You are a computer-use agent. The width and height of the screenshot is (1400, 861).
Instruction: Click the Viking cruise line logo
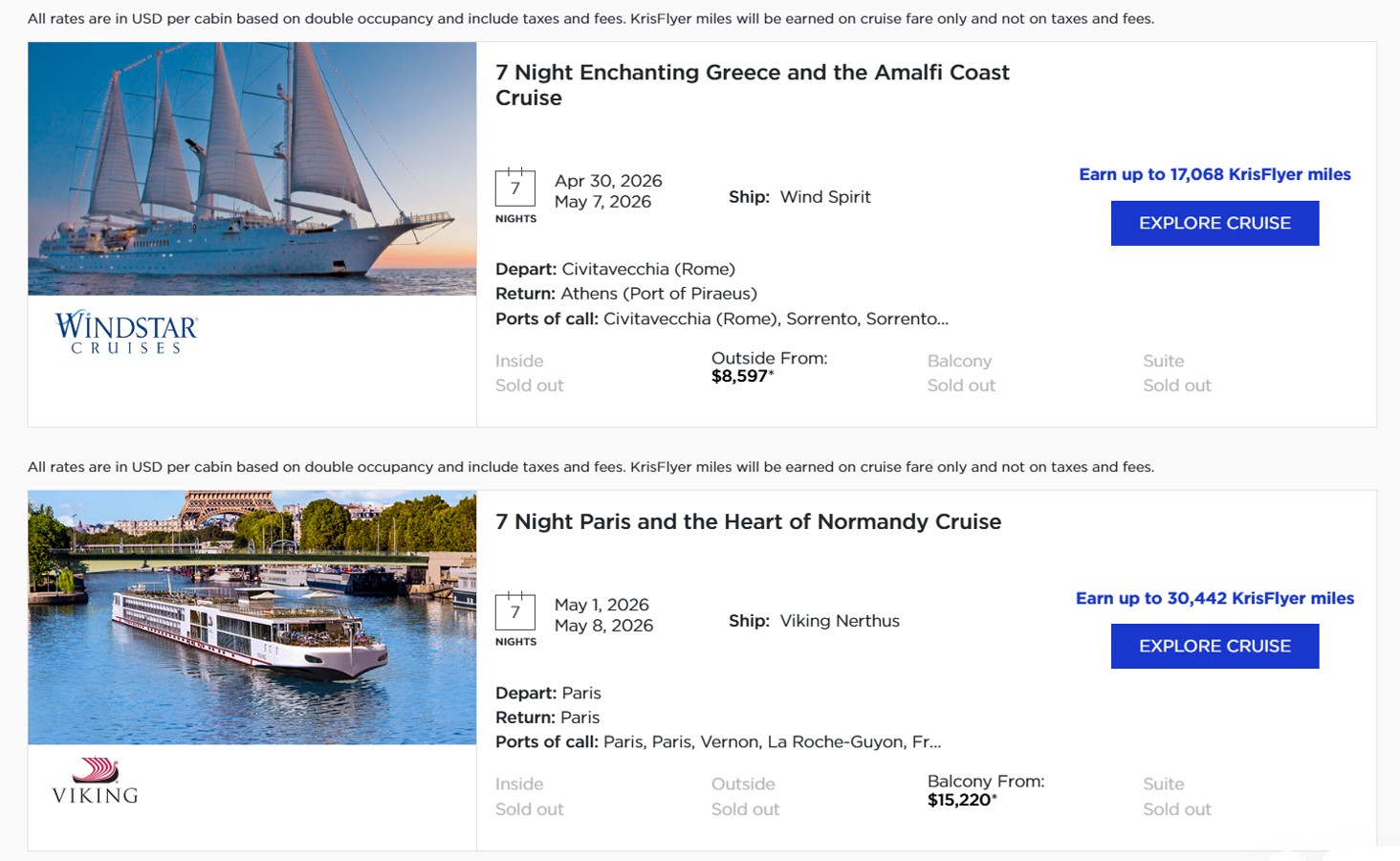(96, 781)
